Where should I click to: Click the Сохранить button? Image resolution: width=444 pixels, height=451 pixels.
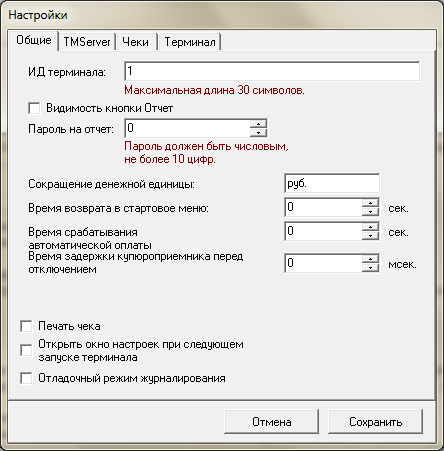click(375, 422)
